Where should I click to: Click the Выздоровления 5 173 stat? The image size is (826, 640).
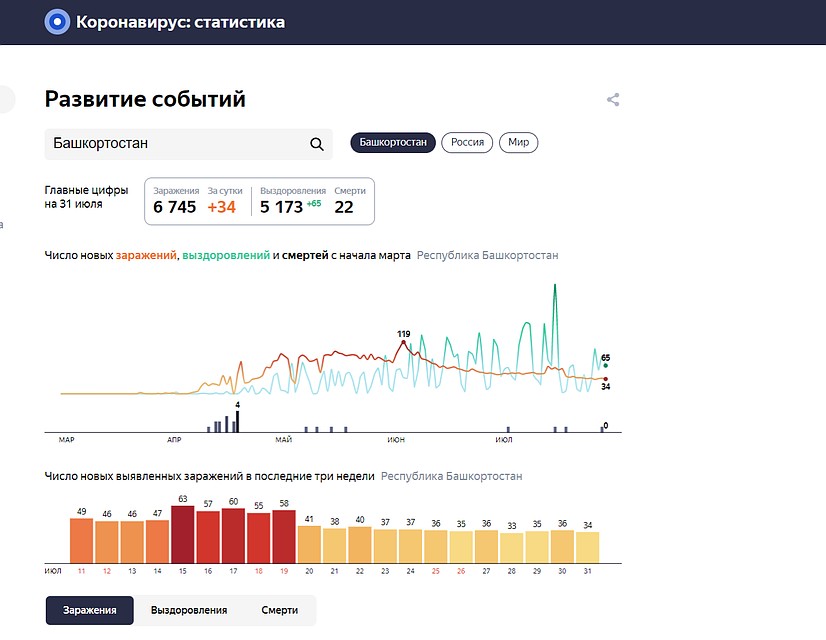pyautogui.click(x=281, y=207)
